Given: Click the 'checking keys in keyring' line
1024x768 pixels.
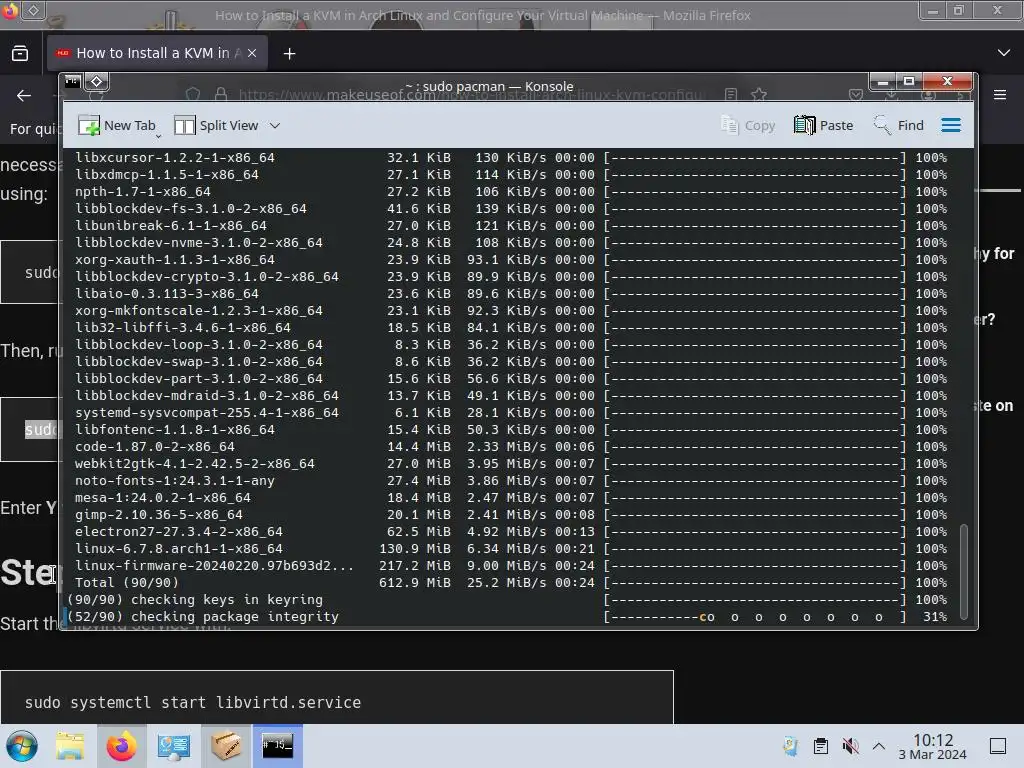Looking at the screenshot, I should 507,600.
